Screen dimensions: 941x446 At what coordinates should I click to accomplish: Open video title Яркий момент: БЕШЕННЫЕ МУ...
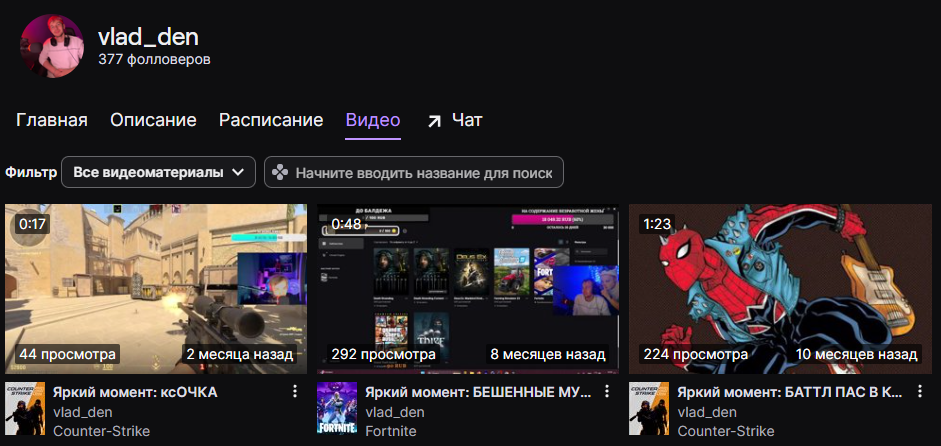[478, 392]
